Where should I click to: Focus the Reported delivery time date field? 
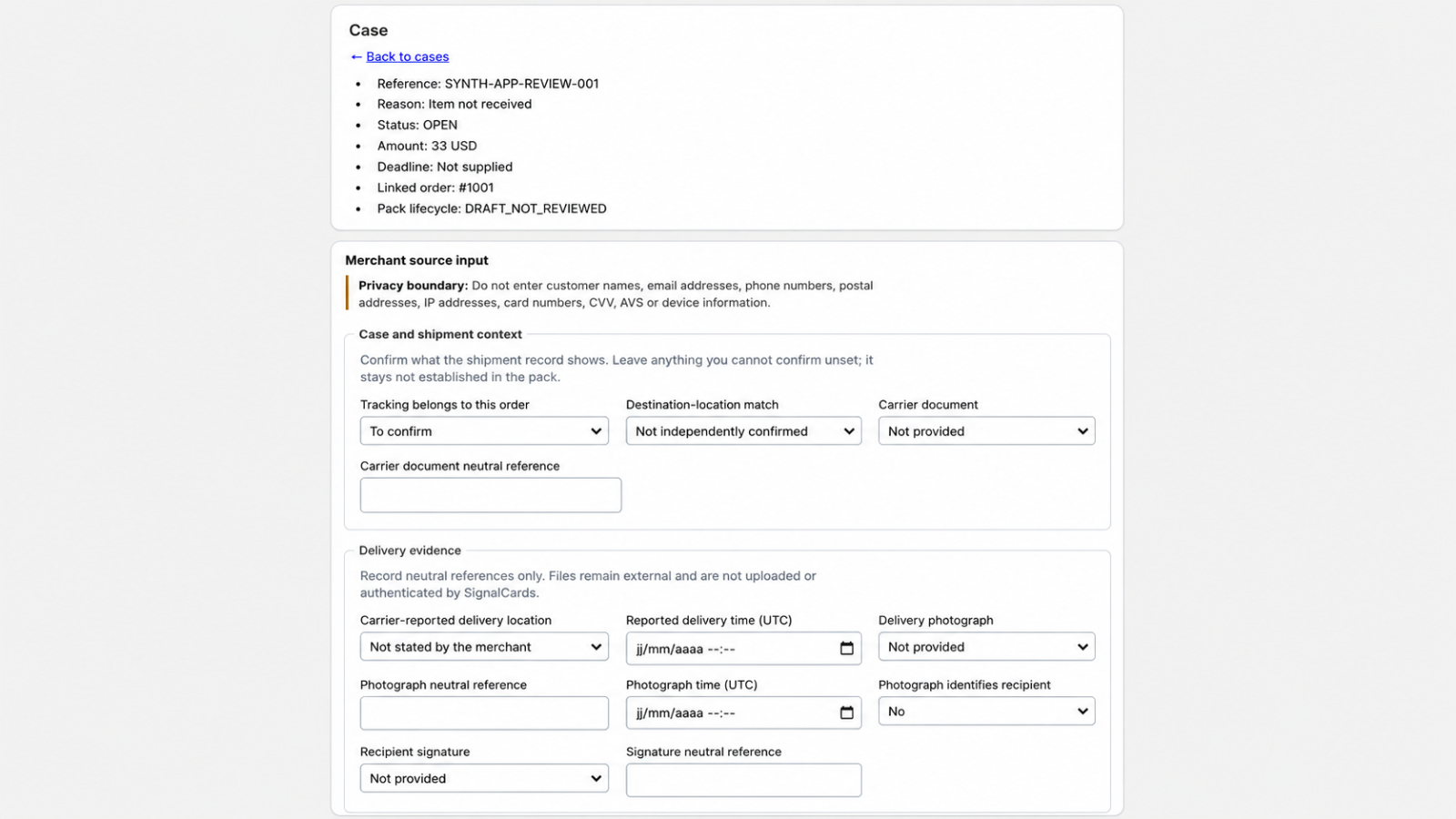tap(731, 649)
